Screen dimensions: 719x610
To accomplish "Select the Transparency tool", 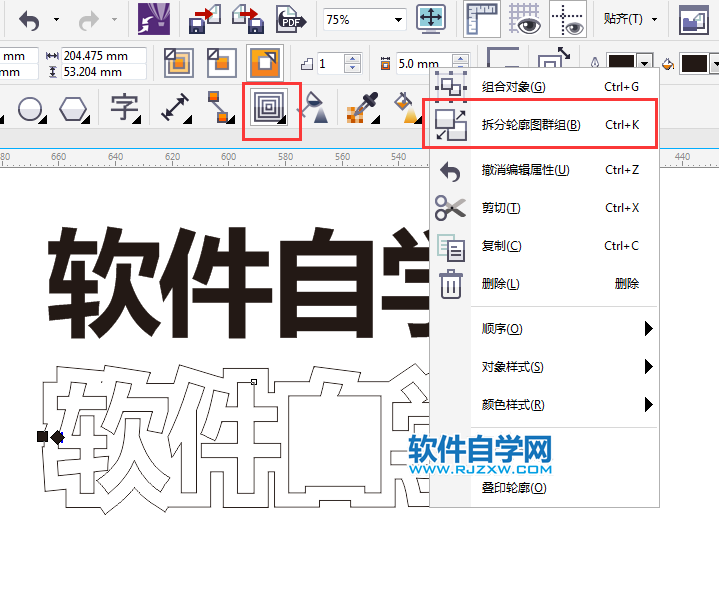I will (313, 108).
